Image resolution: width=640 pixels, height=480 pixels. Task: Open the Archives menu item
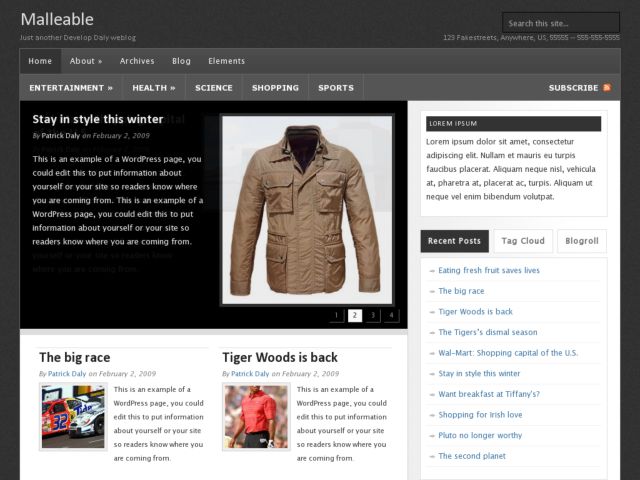coord(137,61)
